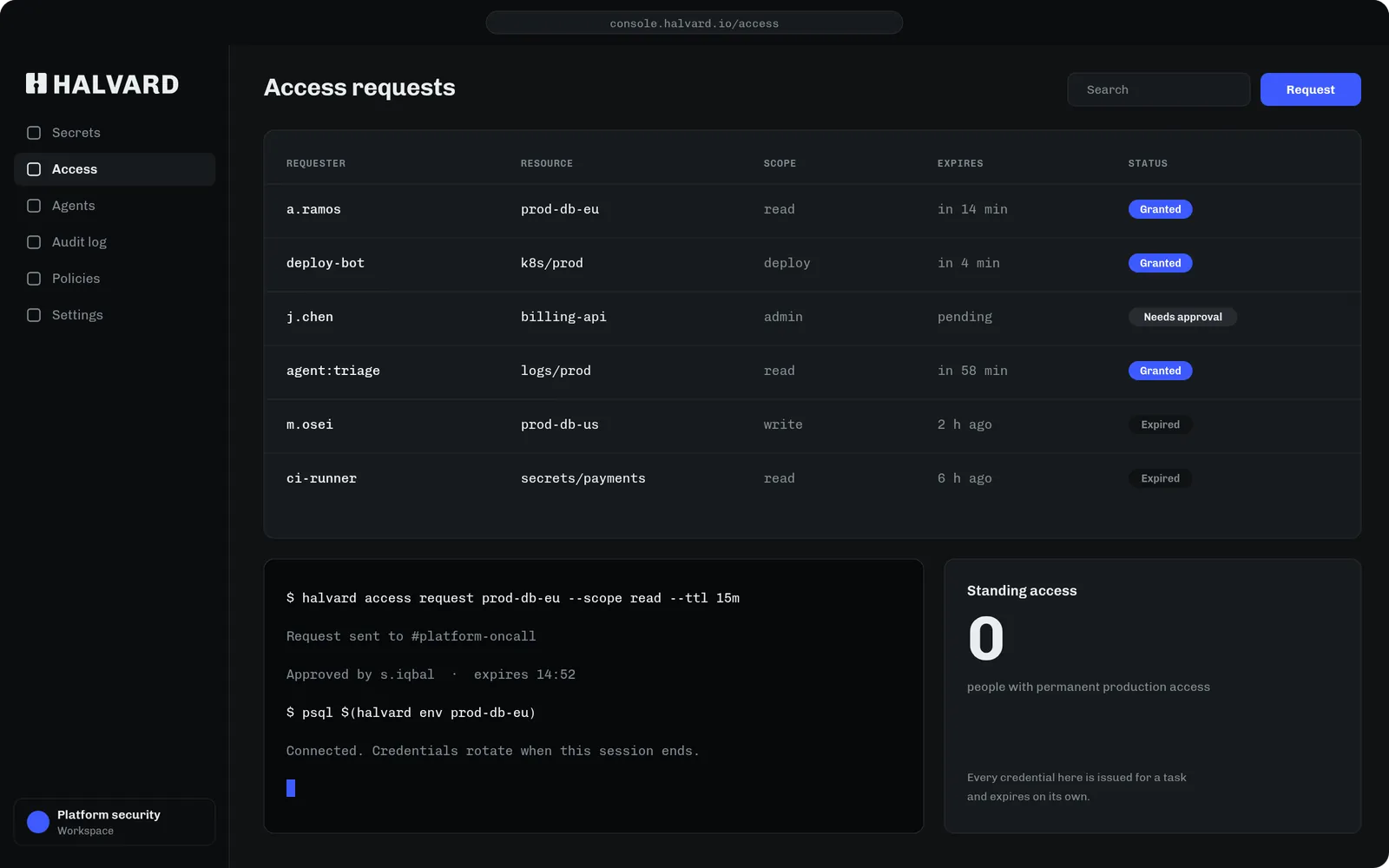Click the REQUESTER column header

pos(316,163)
